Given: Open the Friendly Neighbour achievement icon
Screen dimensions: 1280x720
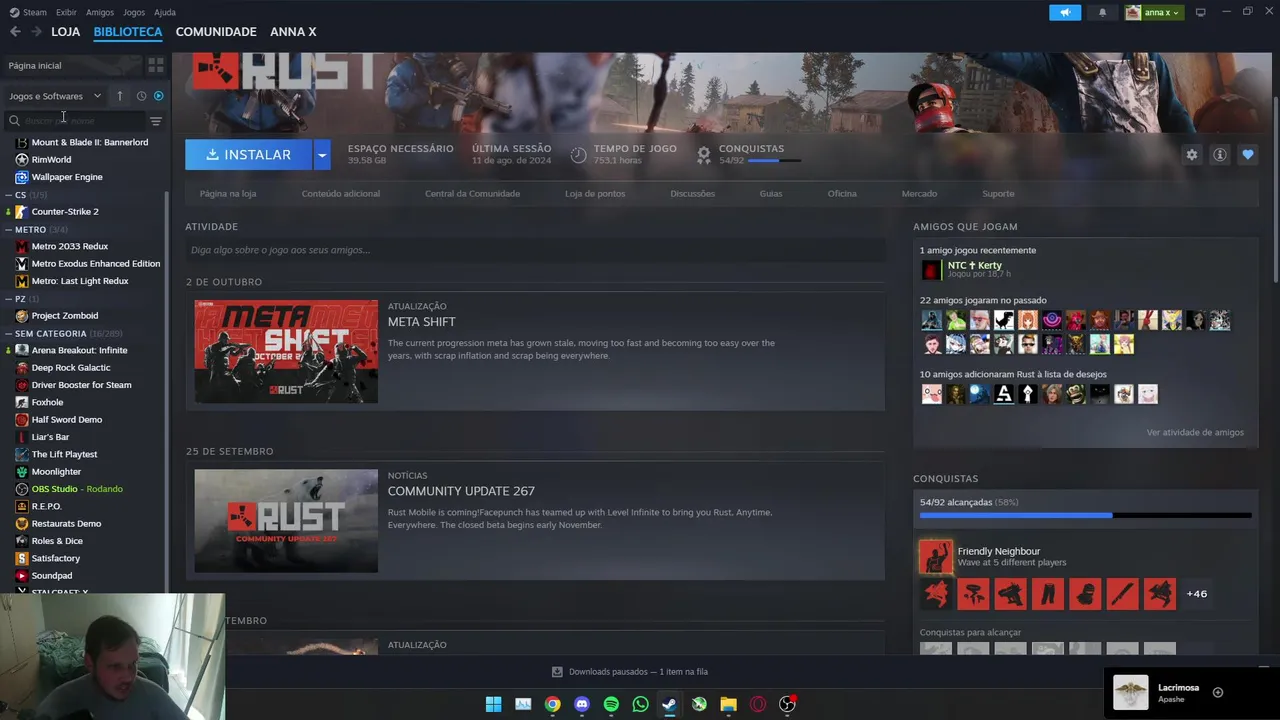Looking at the screenshot, I should pos(936,557).
